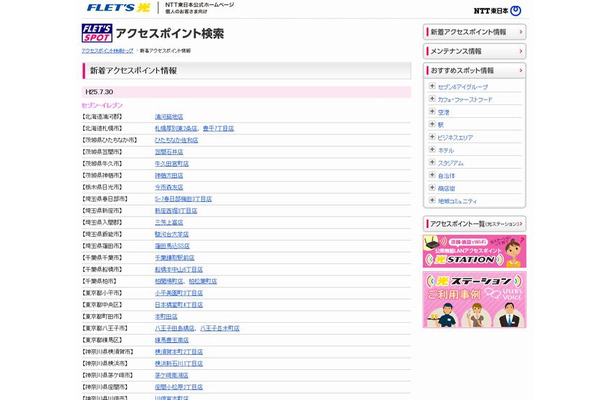Expand the 空港 plus icon
The image size is (610, 400).
click(432, 112)
